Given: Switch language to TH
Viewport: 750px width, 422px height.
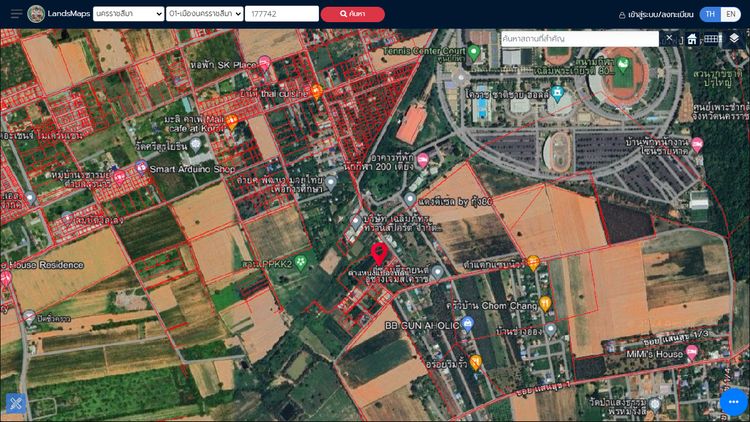Looking at the screenshot, I should [x=708, y=14].
